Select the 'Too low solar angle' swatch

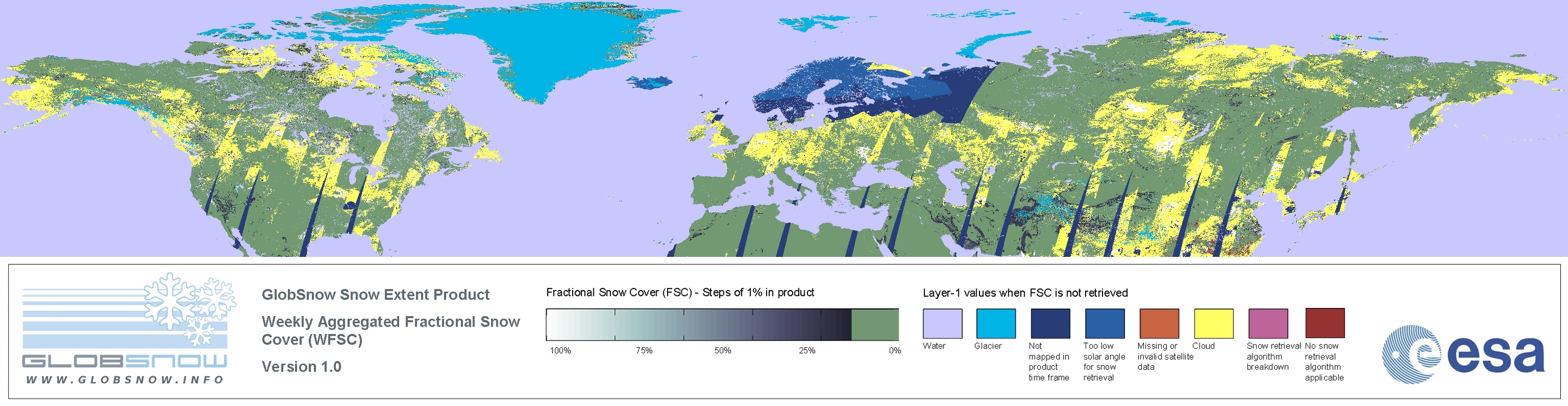pos(1104,323)
